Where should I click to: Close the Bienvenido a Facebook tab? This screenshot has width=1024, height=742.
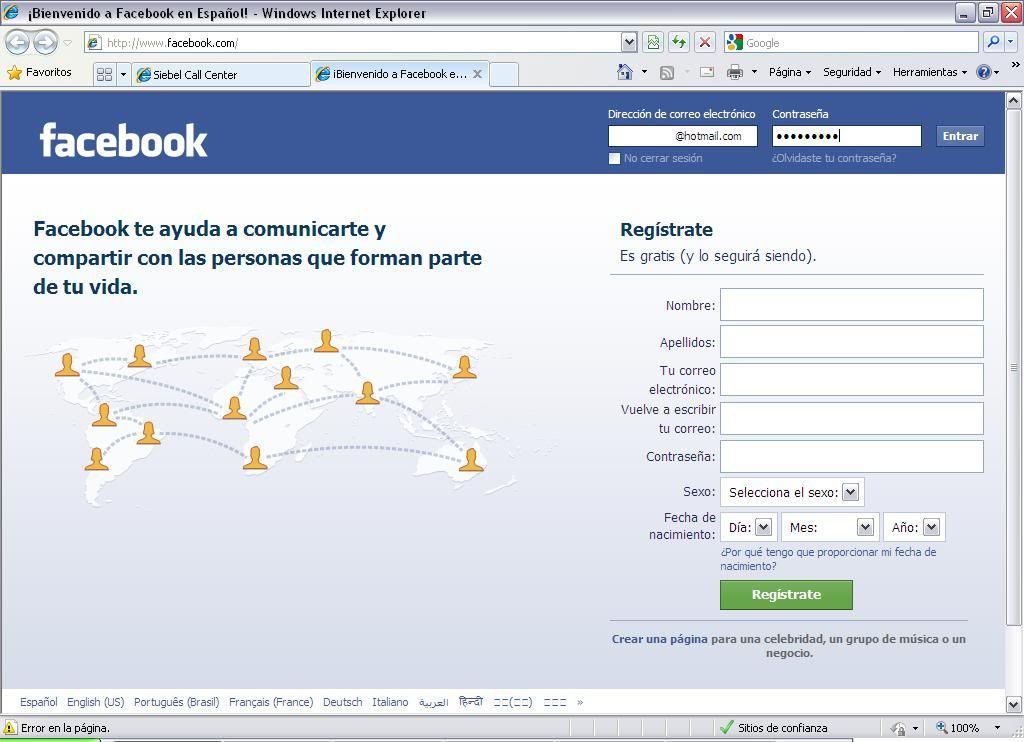[x=477, y=74]
